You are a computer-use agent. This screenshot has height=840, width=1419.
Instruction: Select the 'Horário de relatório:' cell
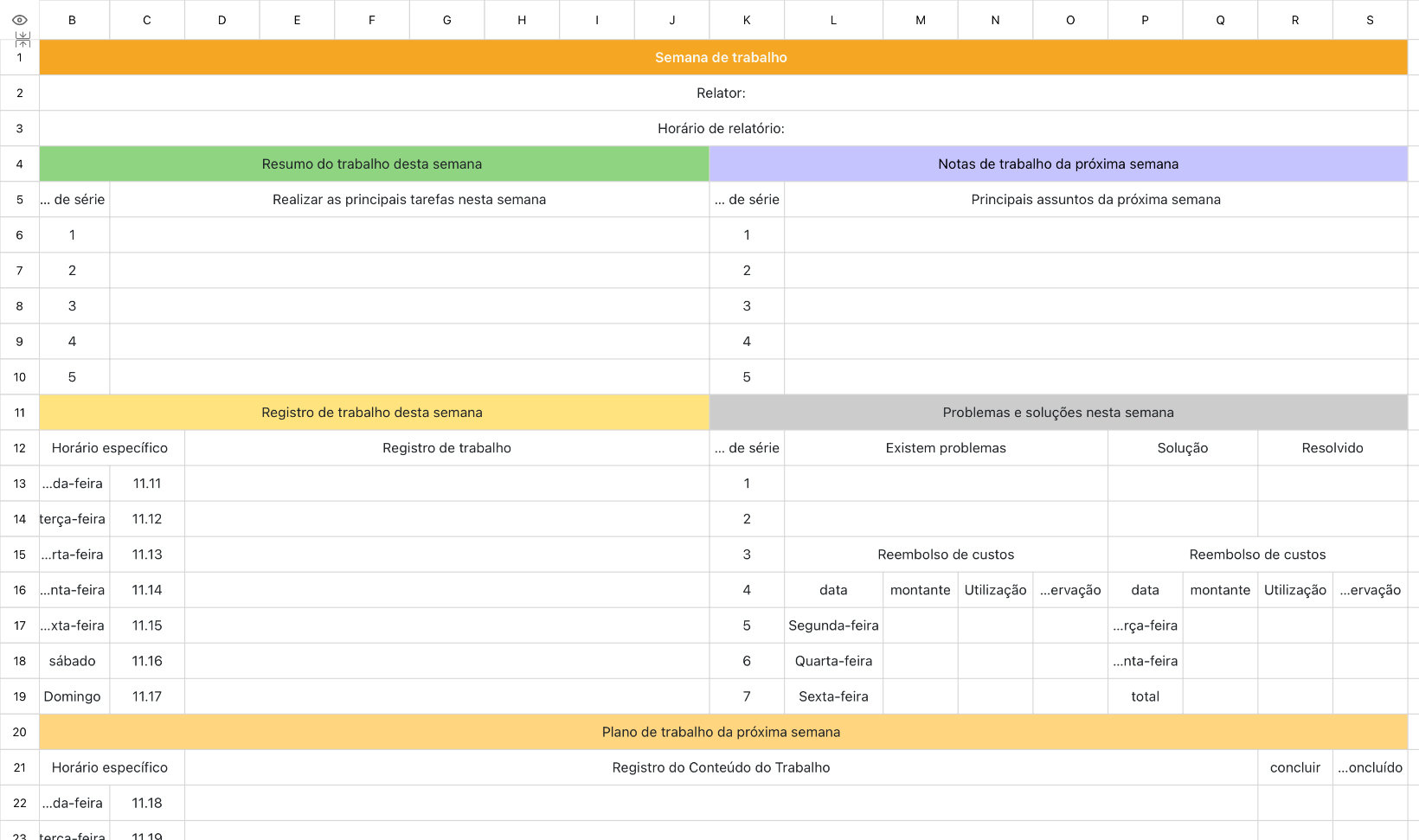(x=723, y=128)
